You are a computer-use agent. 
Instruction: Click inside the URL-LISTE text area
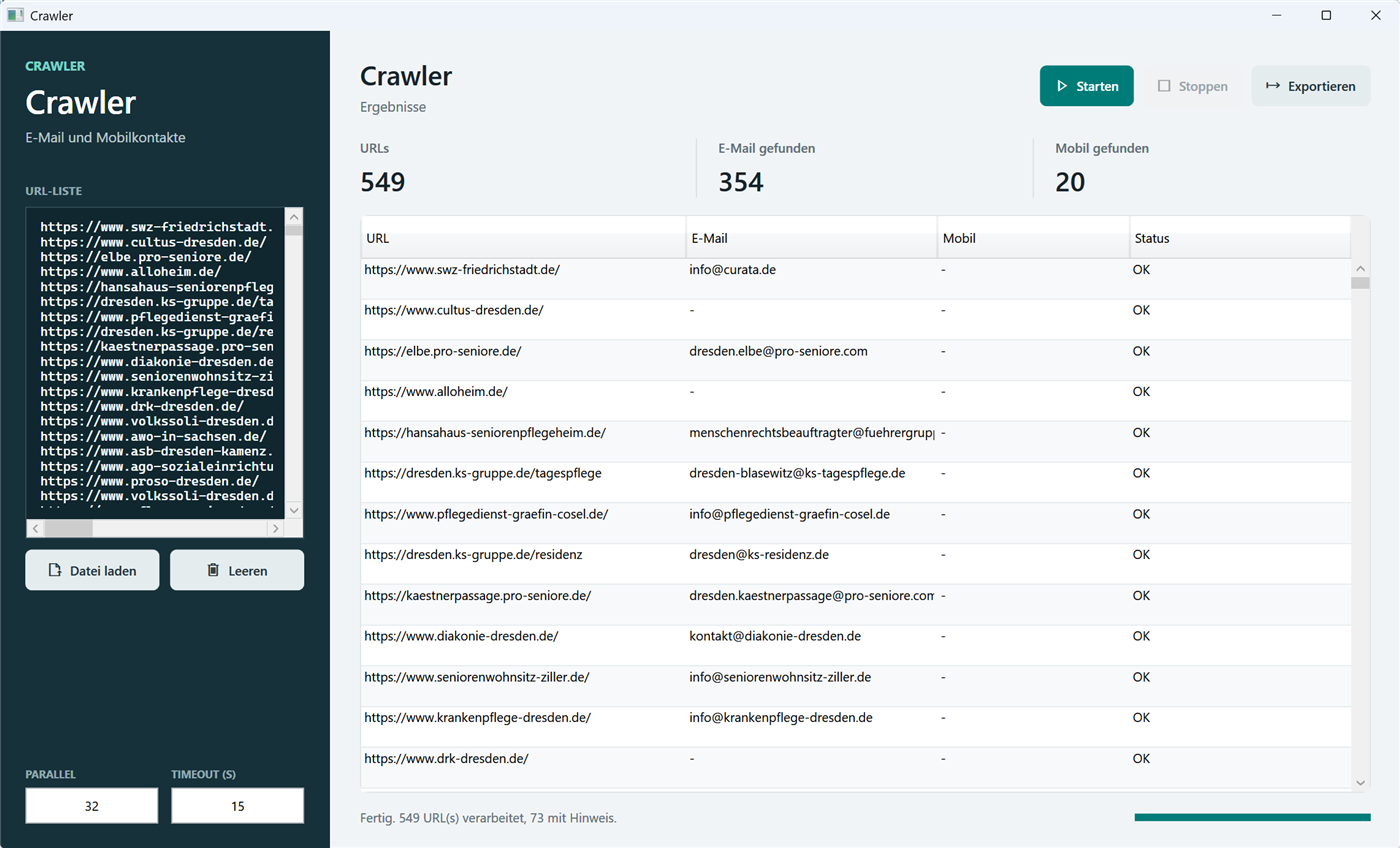click(x=155, y=362)
